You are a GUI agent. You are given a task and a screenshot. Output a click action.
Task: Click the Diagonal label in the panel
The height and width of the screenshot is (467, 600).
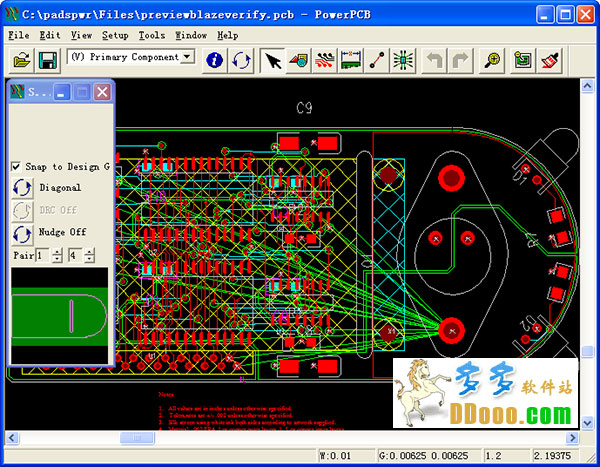tap(60, 188)
